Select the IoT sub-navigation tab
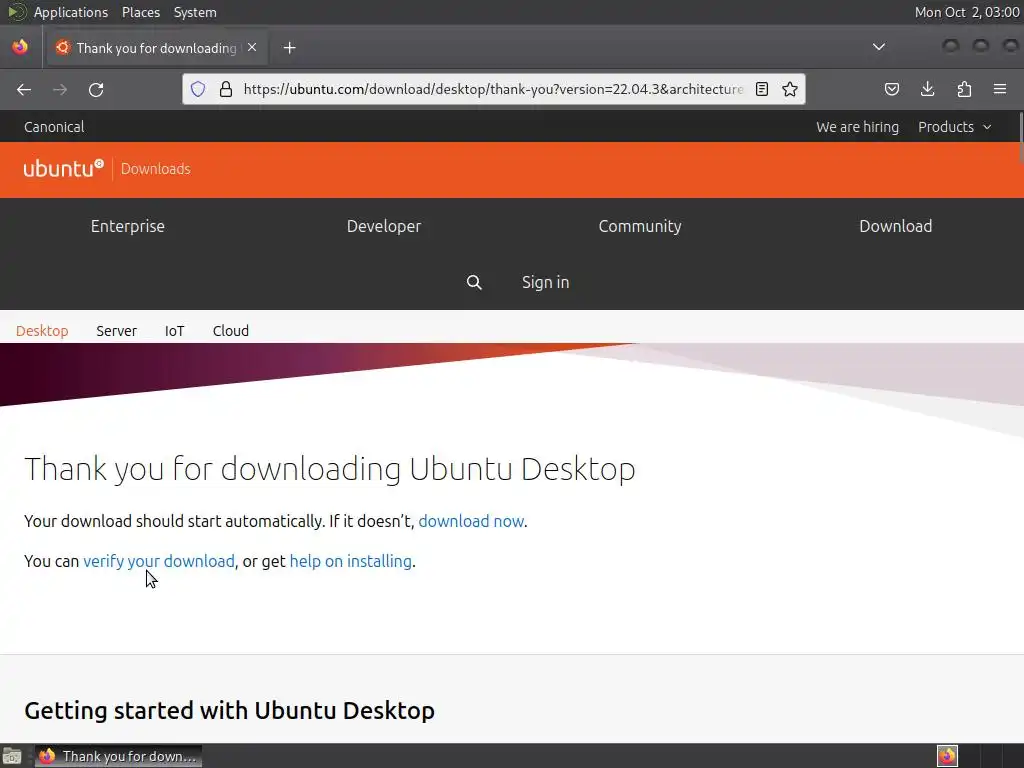 pos(174,330)
